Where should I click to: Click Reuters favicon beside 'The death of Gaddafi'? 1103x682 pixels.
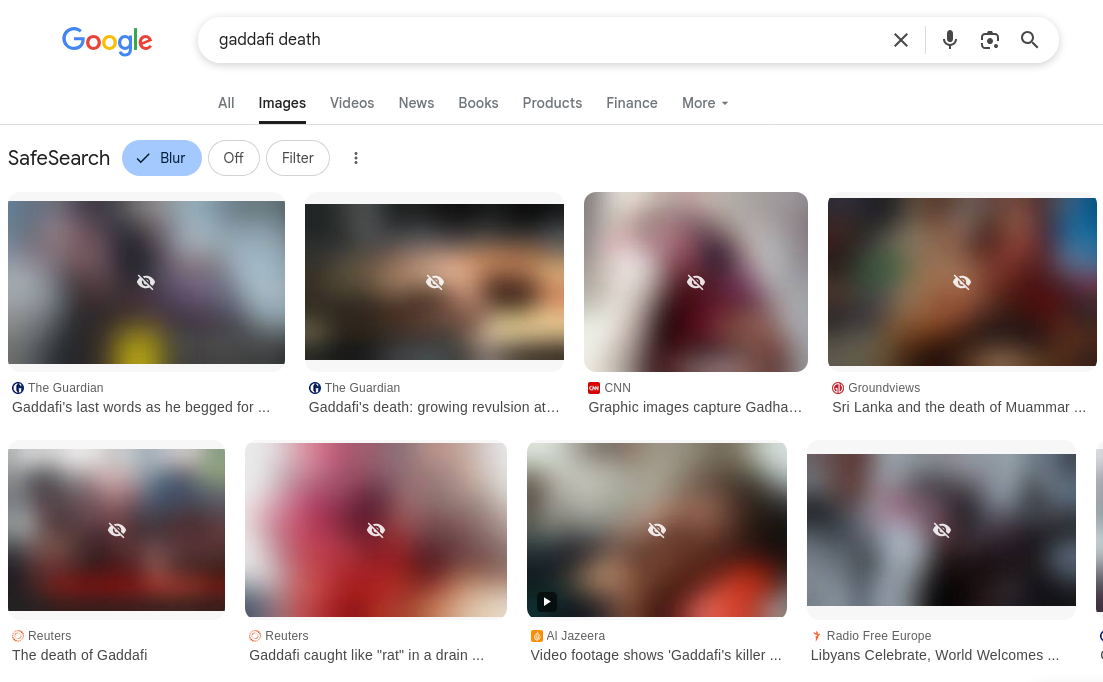point(18,636)
